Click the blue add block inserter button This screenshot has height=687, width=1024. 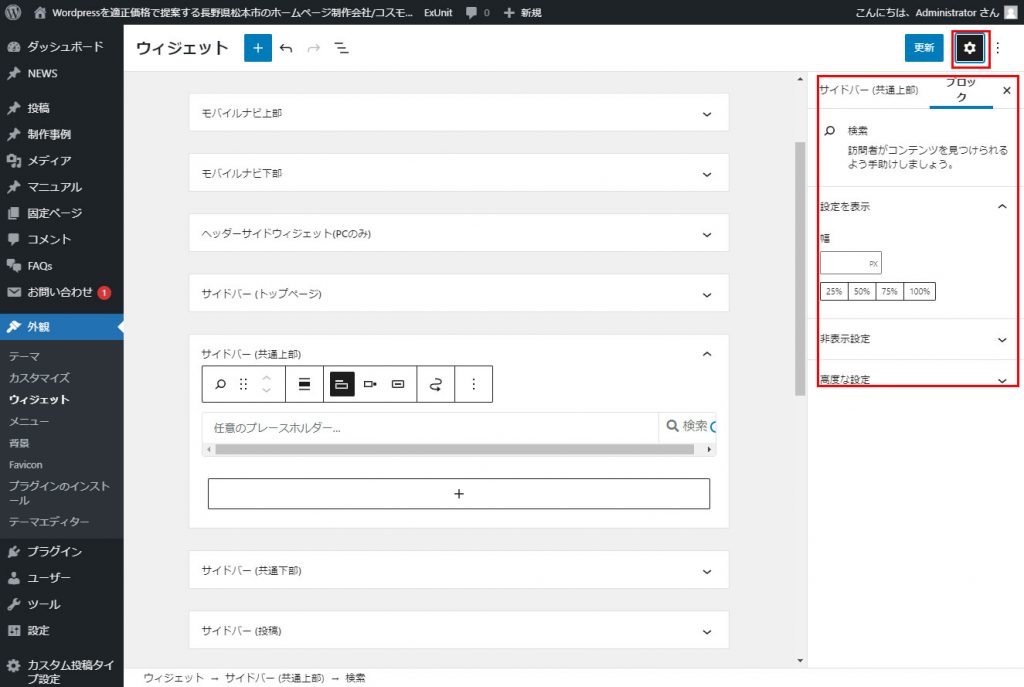(x=258, y=48)
